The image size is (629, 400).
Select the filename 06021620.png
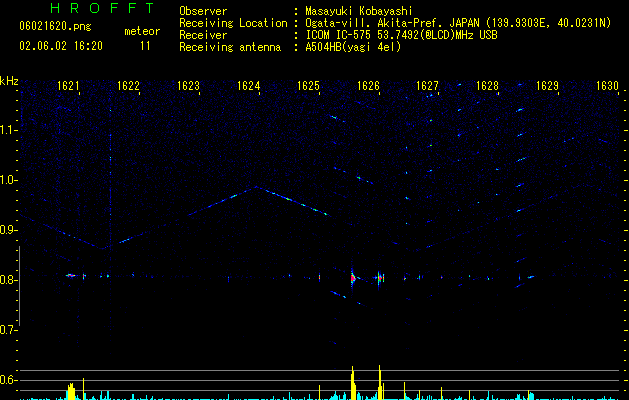(55, 27)
